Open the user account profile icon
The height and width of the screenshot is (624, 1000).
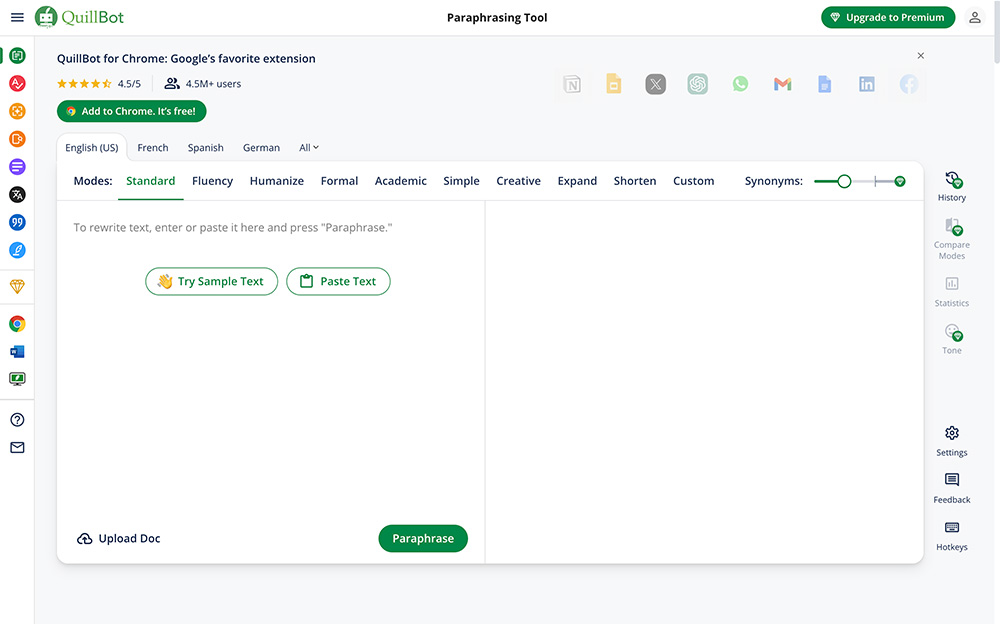pyautogui.click(x=975, y=17)
